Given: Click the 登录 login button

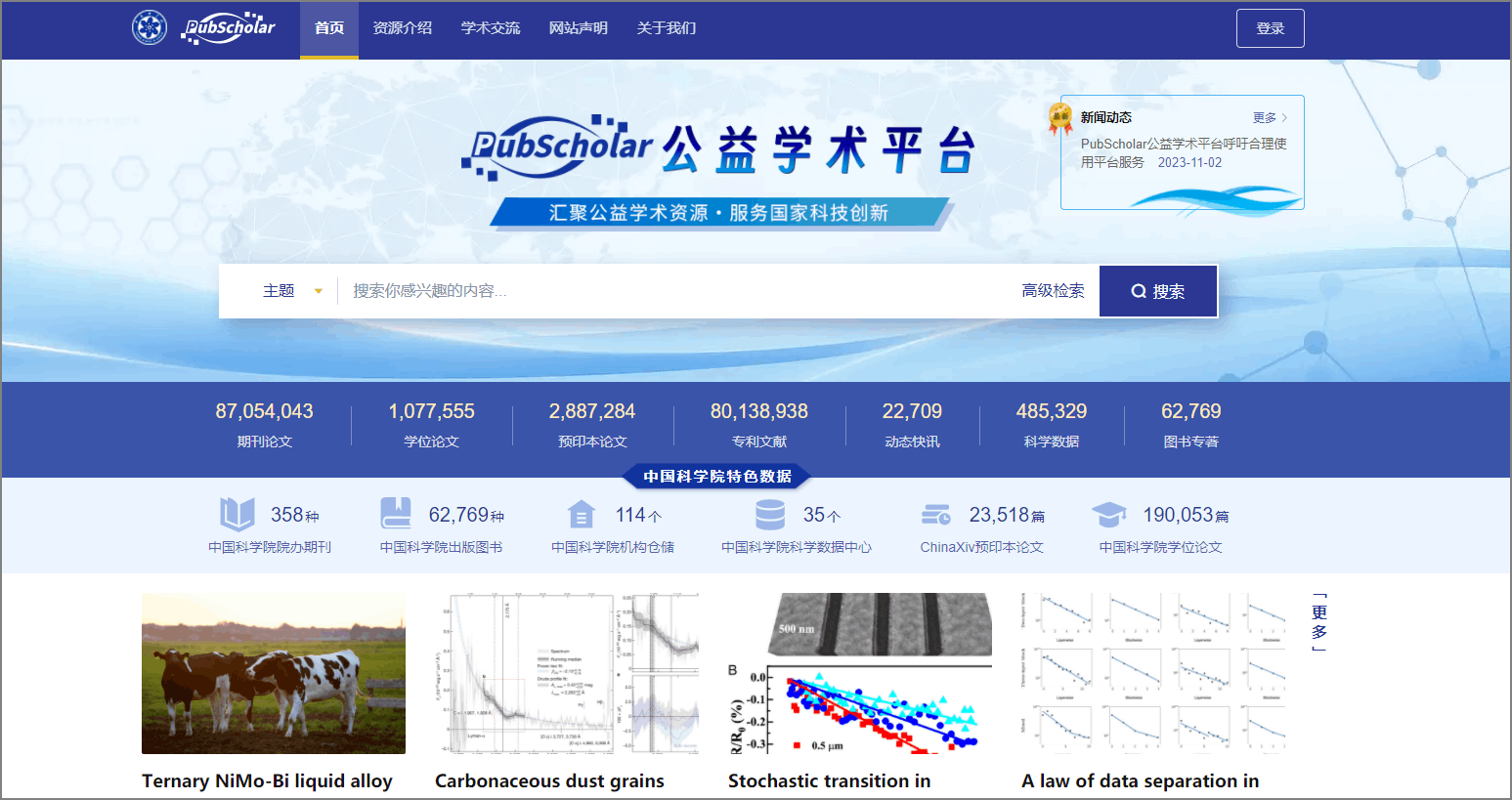Looking at the screenshot, I should [x=1271, y=28].
